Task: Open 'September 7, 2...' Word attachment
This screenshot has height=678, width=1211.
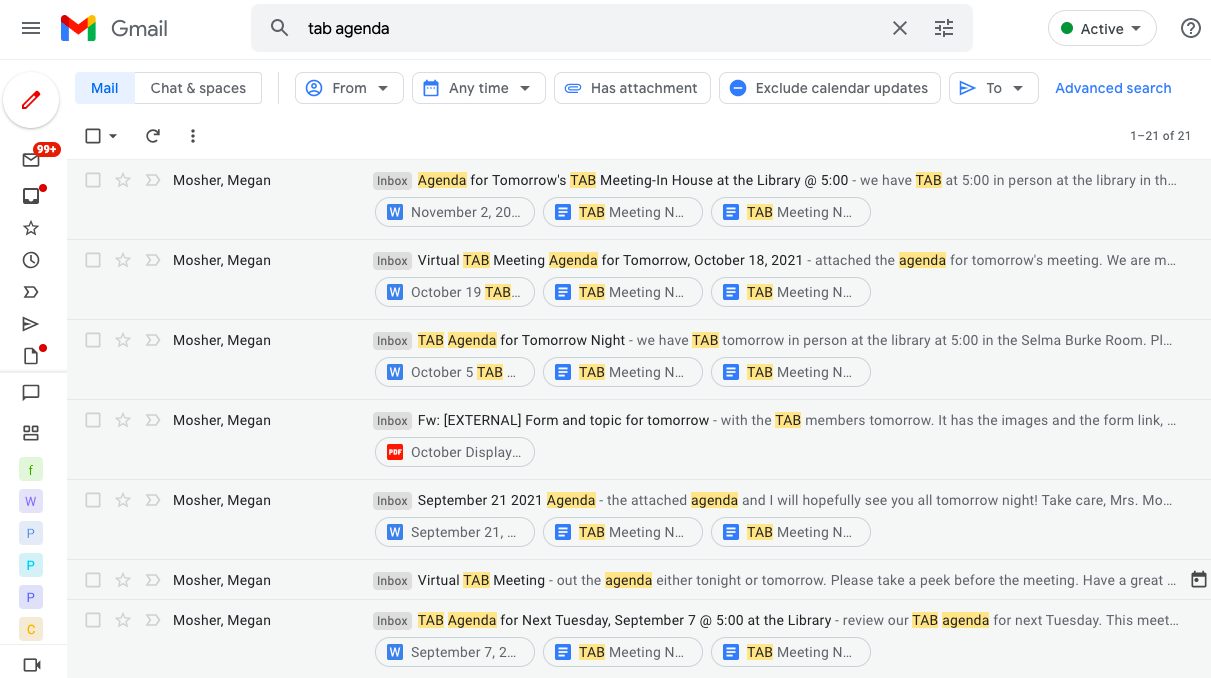Action: point(455,652)
